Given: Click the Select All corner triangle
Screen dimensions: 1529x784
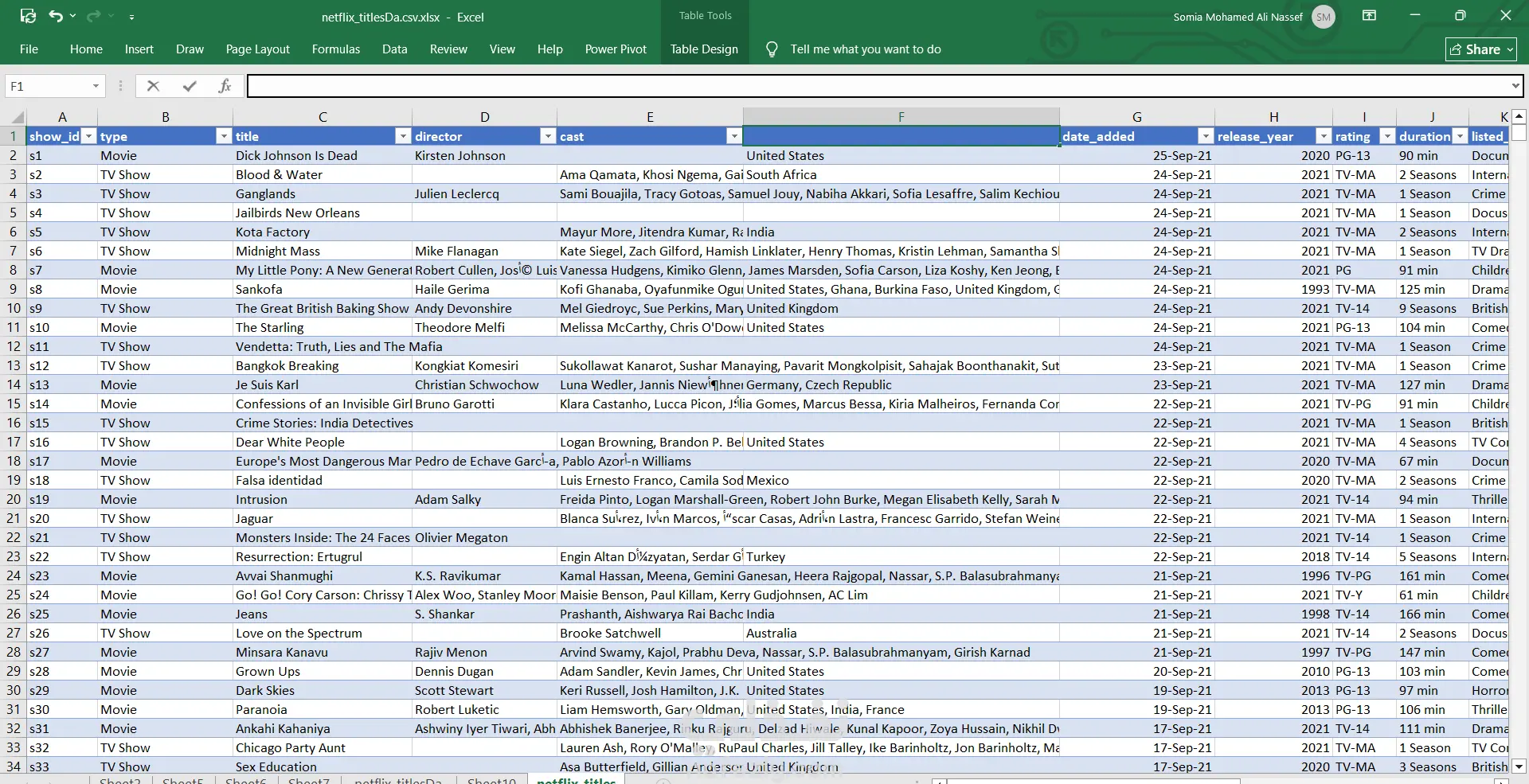Looking at the screenshot, I should (x=15, y=117).
